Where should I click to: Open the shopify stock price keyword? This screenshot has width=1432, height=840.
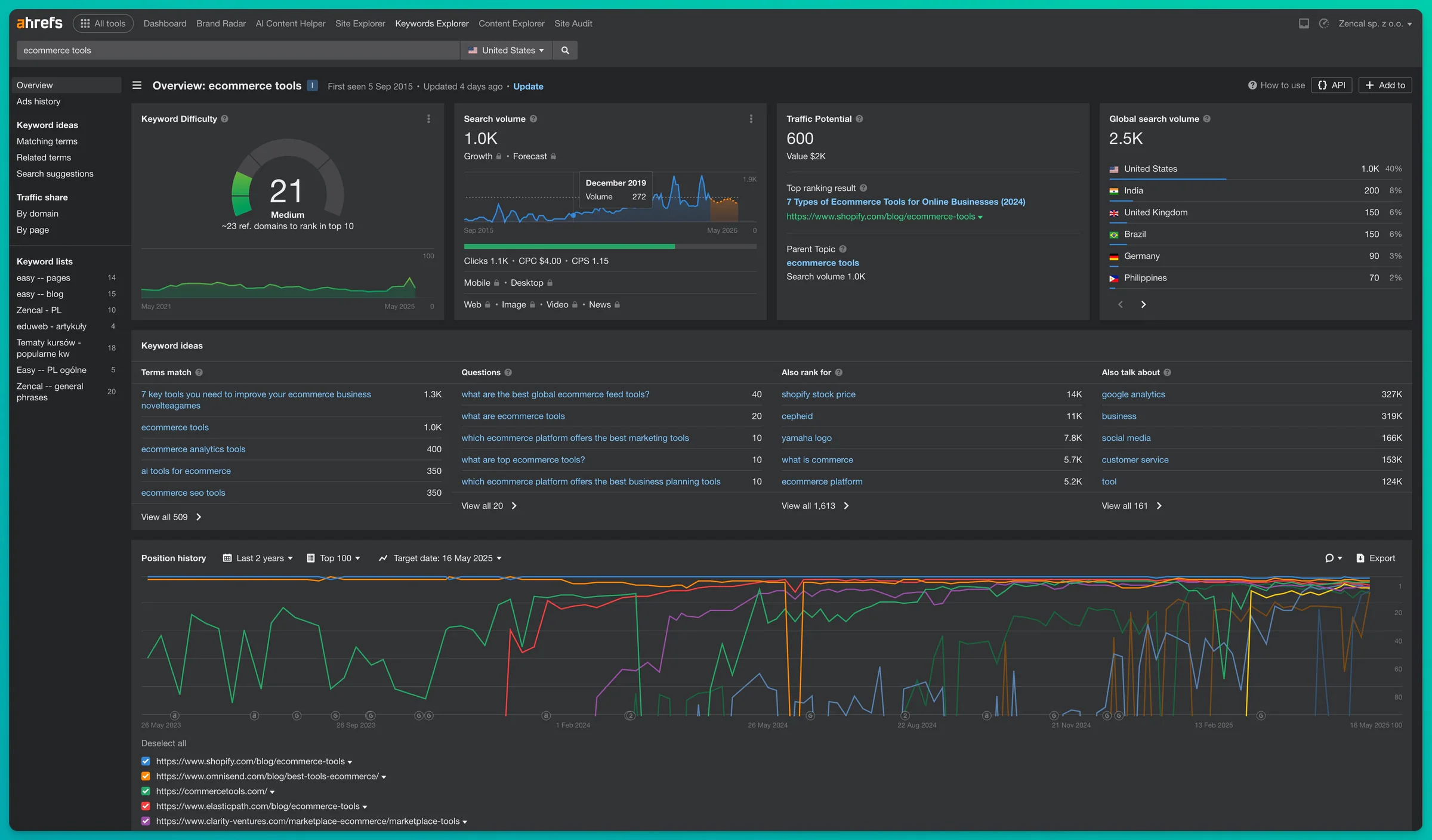[x=819, y=394]
